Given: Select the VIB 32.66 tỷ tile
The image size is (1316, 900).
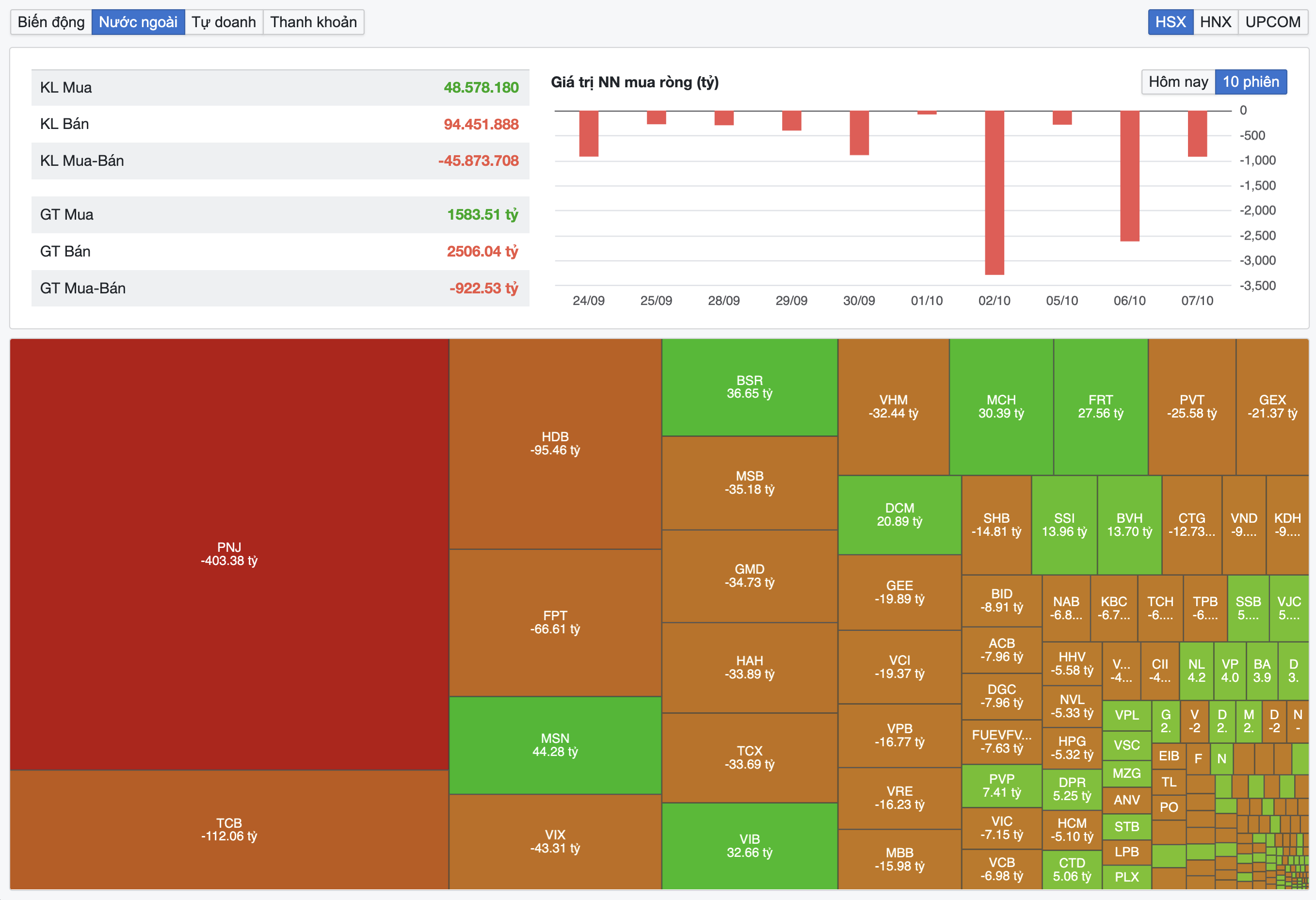Looking at the screenshot, I should 750,846.
